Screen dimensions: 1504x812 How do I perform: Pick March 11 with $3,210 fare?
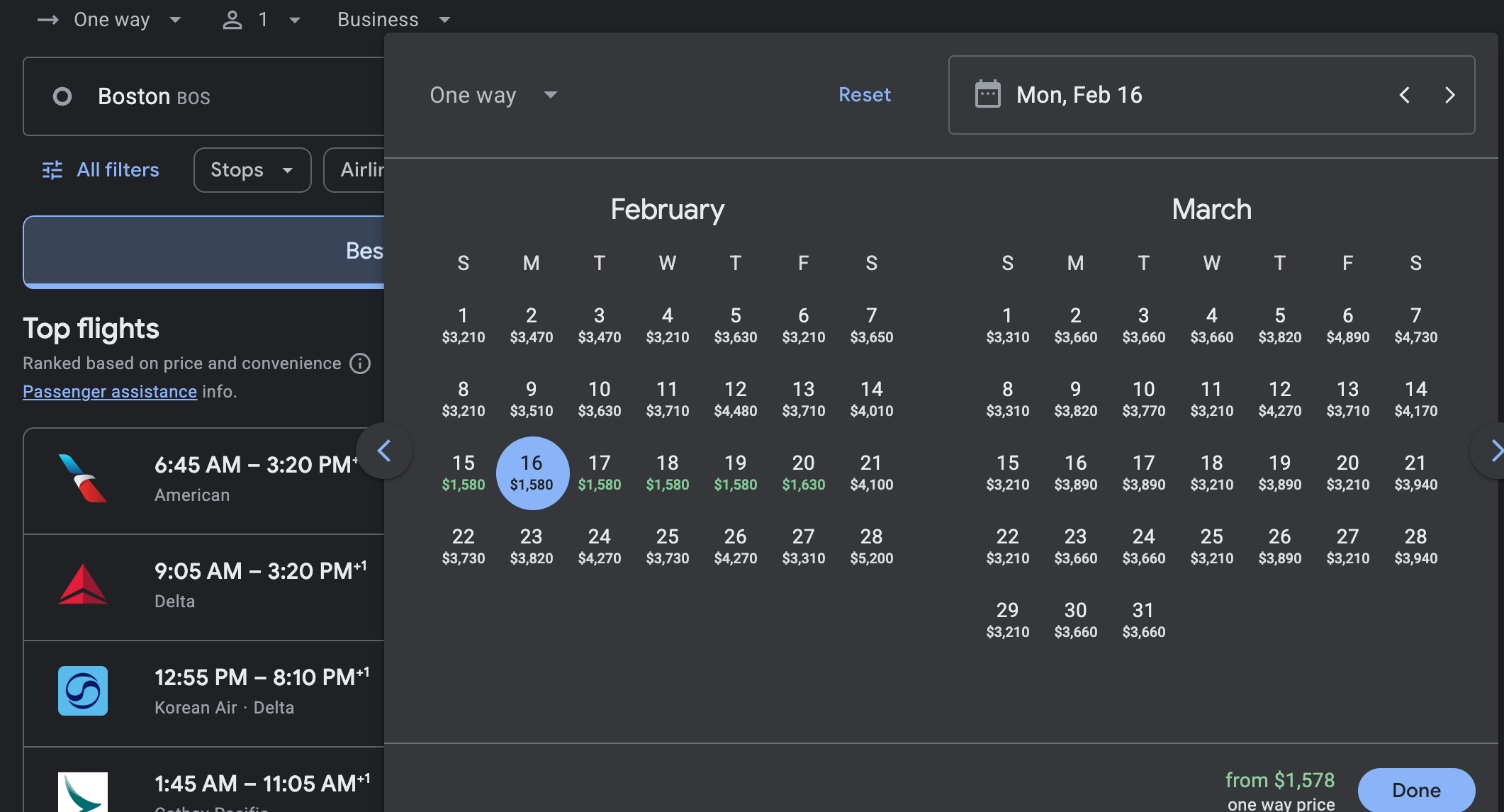click(1211, 399)
